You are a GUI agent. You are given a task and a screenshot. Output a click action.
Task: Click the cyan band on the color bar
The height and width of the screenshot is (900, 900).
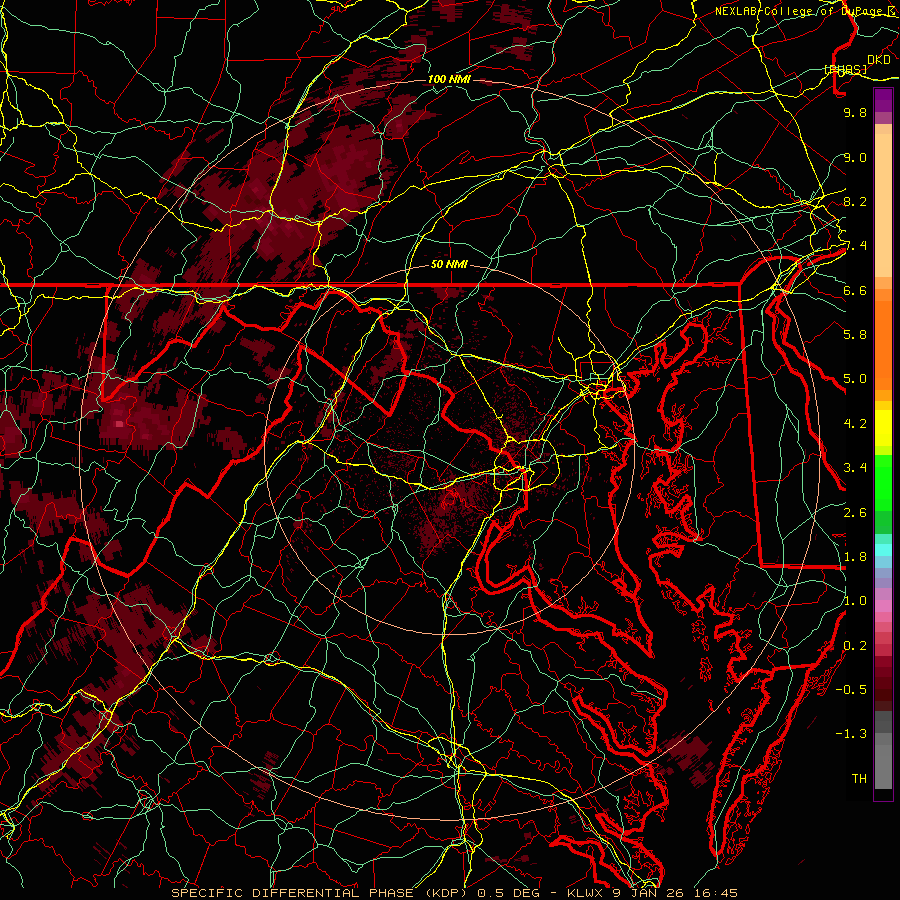[x=883, y=550]
